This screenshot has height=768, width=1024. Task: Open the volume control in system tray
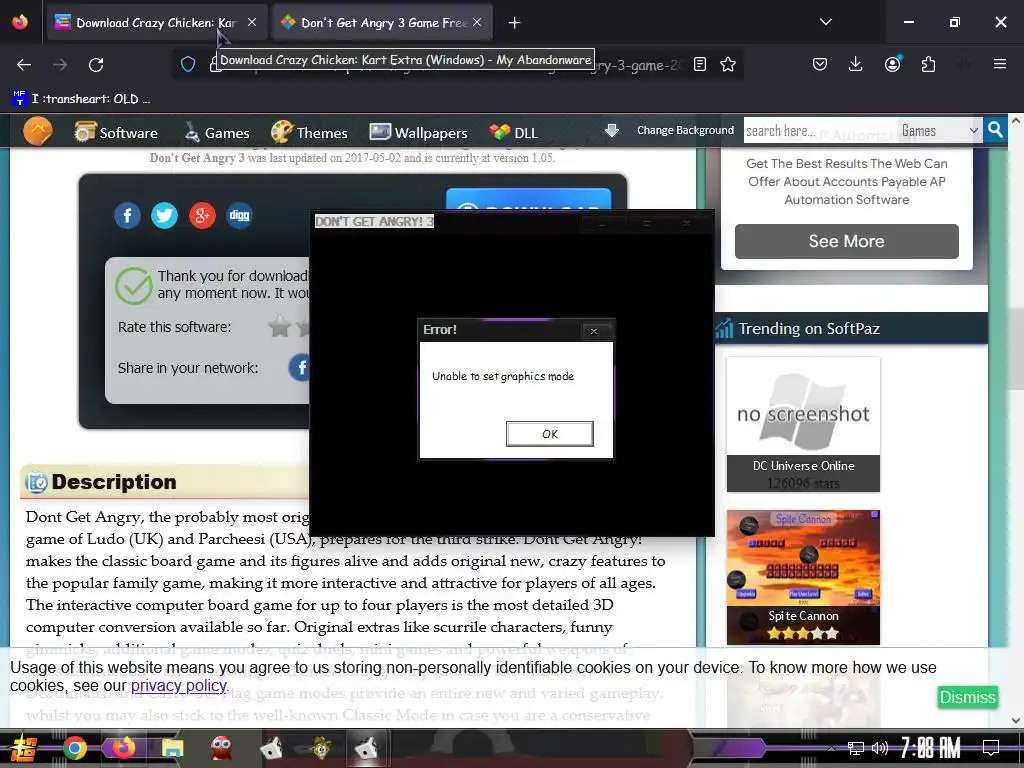click(x=880, y=748)
